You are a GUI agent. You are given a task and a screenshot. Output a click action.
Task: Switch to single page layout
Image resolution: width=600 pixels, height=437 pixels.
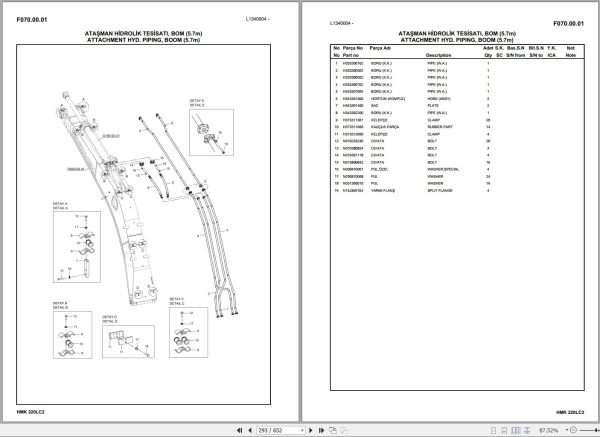point(494,430)
